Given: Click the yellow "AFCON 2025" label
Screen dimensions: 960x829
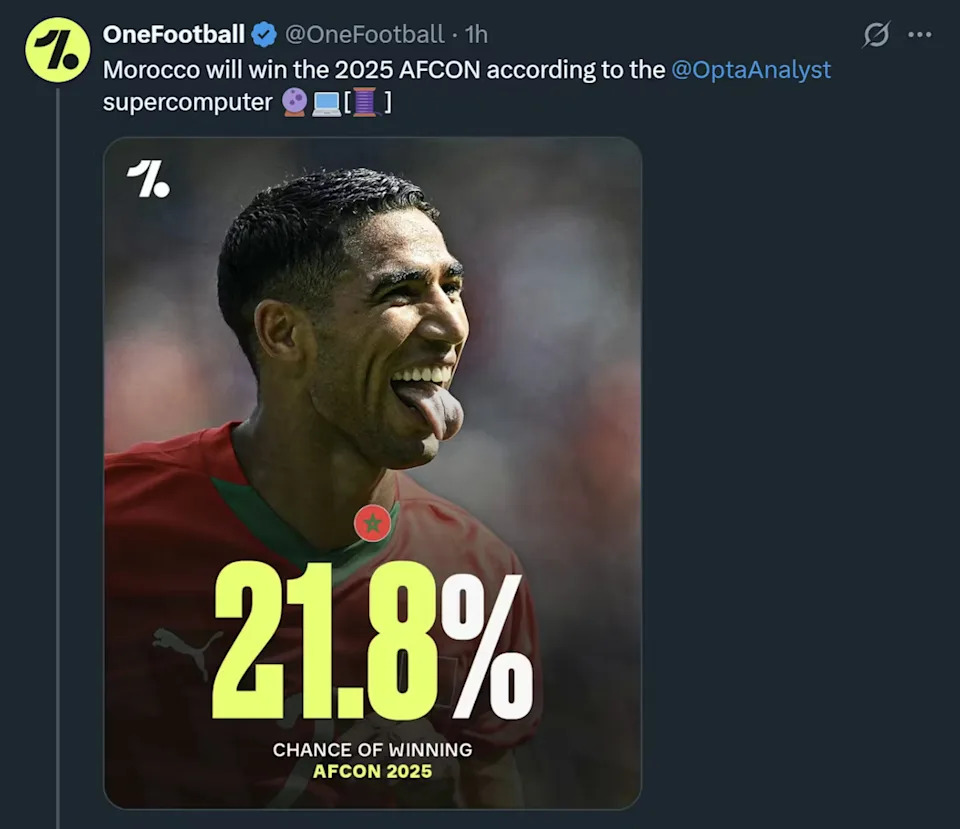Looking at the screenshot, I should pyautogui.click(x=372, y=771).
